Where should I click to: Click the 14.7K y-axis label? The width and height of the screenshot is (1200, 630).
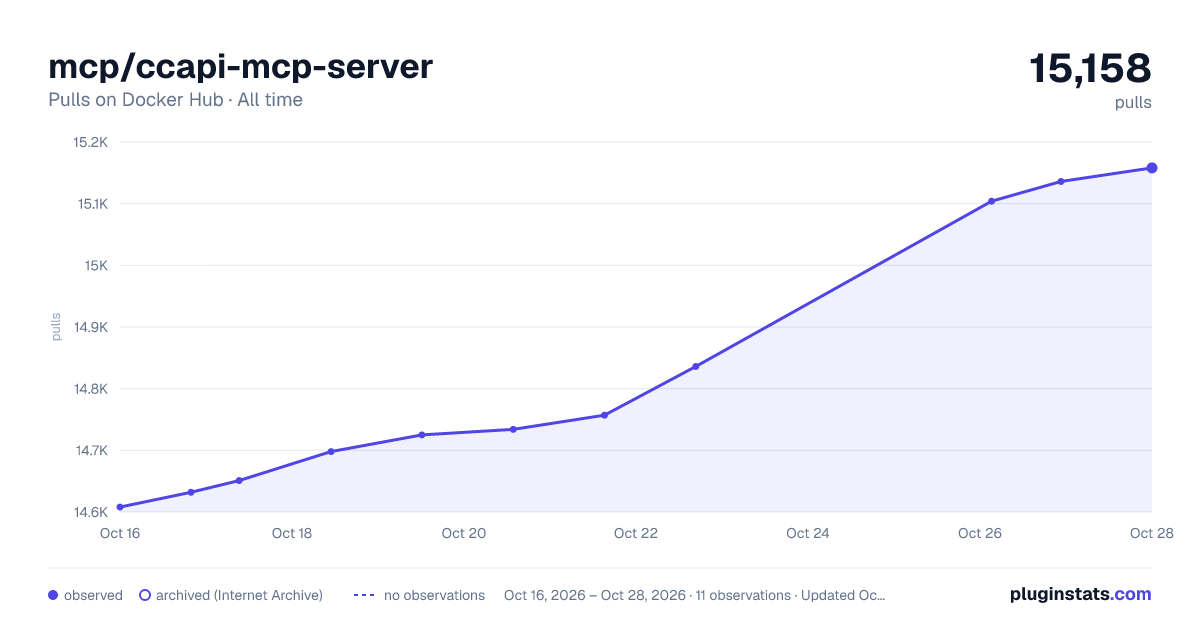(90, 450)
